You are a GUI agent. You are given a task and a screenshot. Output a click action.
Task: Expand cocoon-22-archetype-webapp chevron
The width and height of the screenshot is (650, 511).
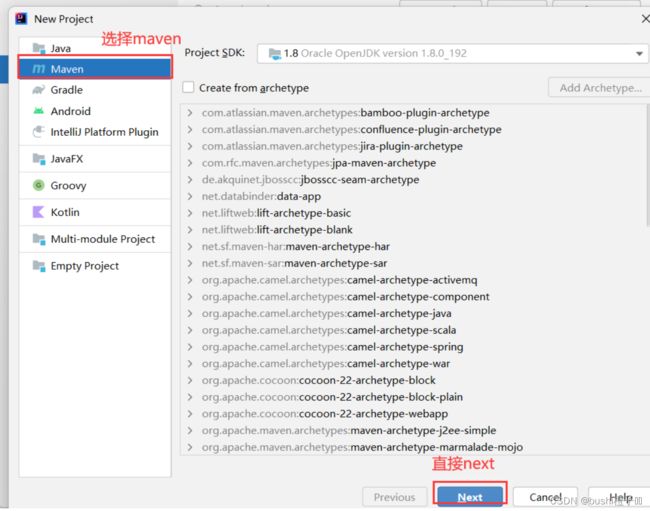[190, 414]
